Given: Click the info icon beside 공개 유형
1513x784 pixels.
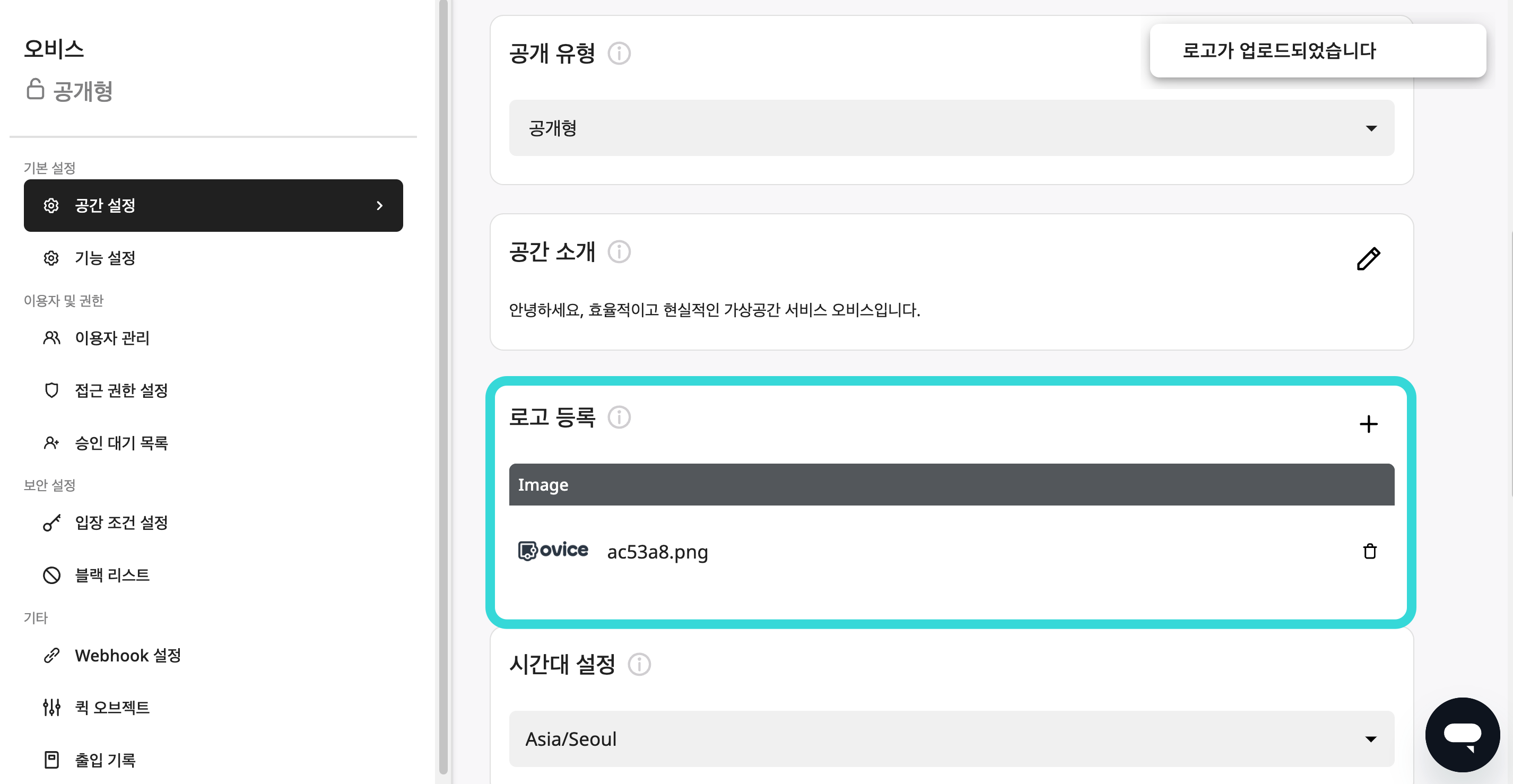Looking at the screenshot, I should 619,54.
